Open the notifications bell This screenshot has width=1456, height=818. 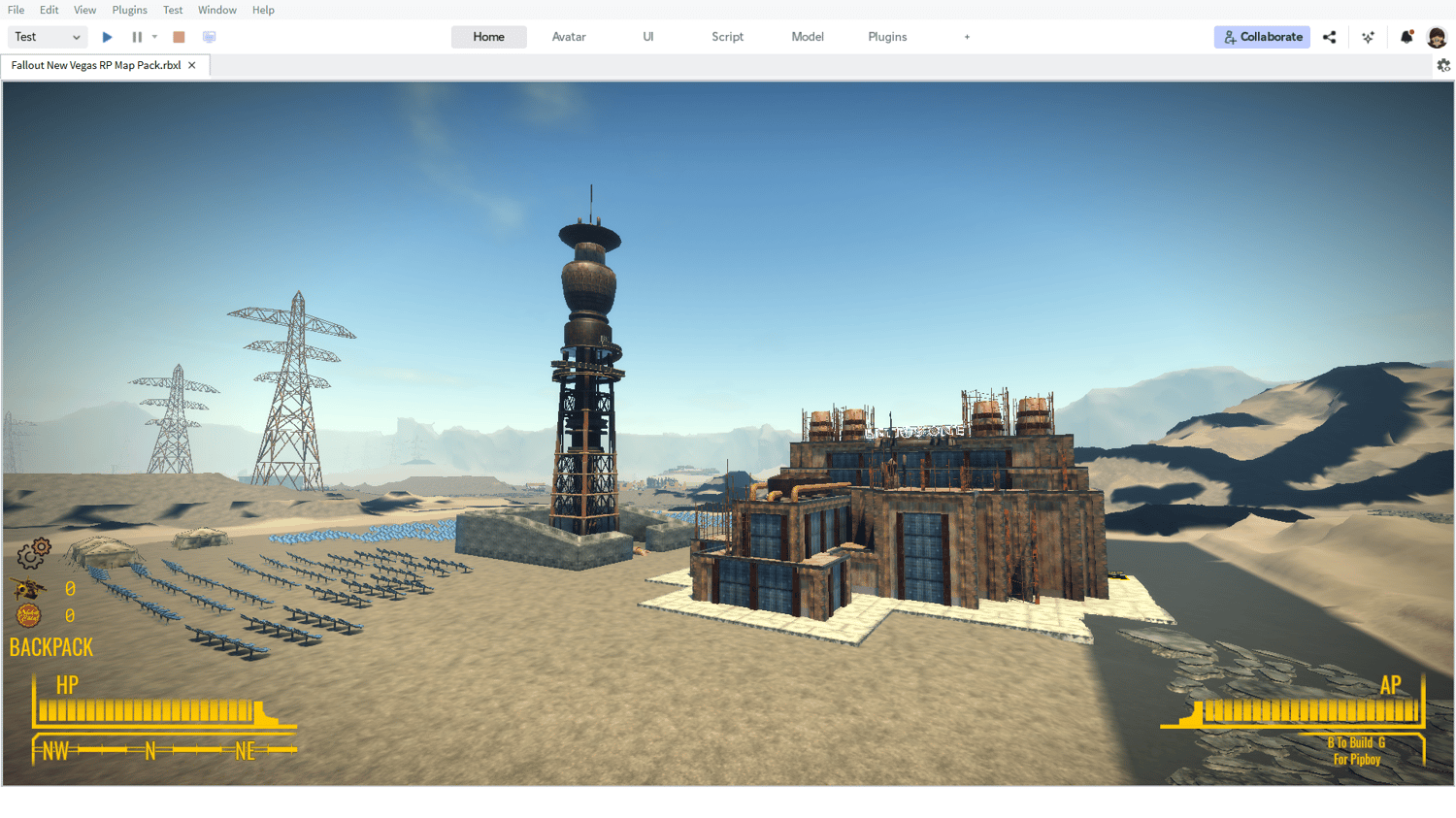point(1406,37)
